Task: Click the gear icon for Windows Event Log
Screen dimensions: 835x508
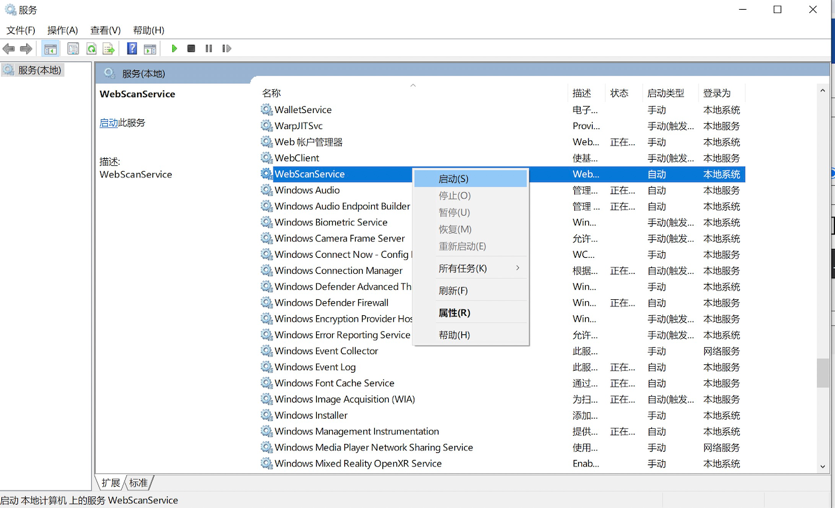Action: (x=266, y=367)
